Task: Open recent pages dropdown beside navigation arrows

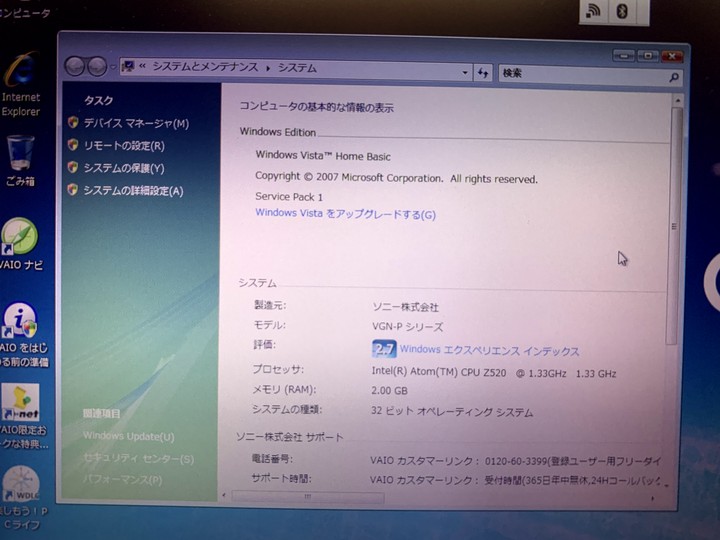Action: (113, 68)
